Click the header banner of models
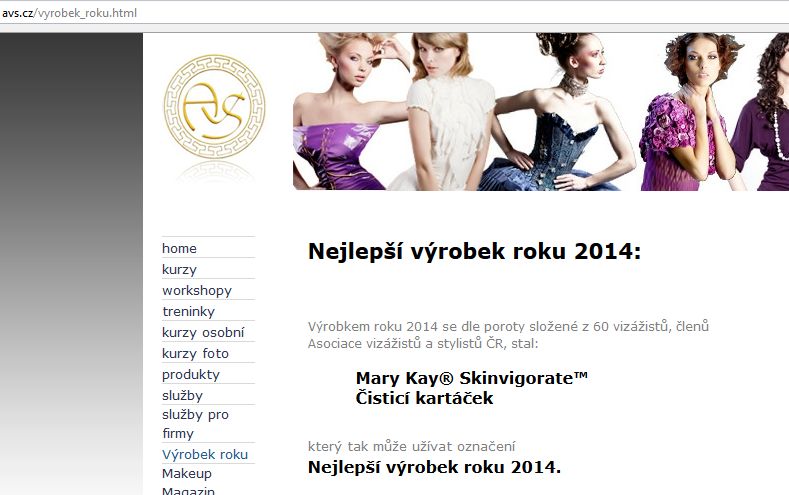The width and height of the screenshot is (789, 495). pyautogui.click(x=541, y=112)
